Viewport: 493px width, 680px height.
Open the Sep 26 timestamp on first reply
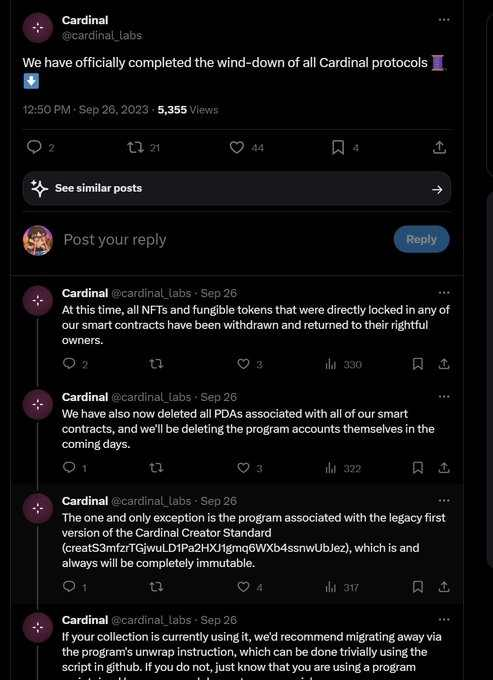click(x=219, y=293)
